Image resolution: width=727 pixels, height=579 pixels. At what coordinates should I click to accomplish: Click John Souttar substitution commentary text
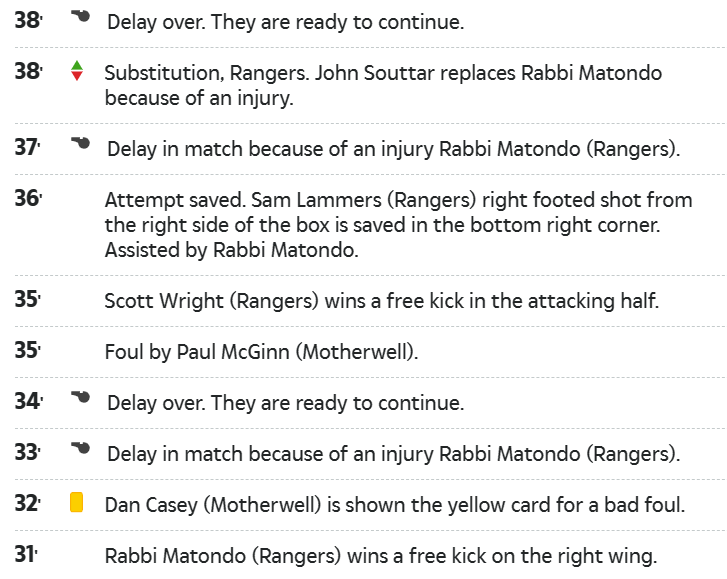click(383, 85)
